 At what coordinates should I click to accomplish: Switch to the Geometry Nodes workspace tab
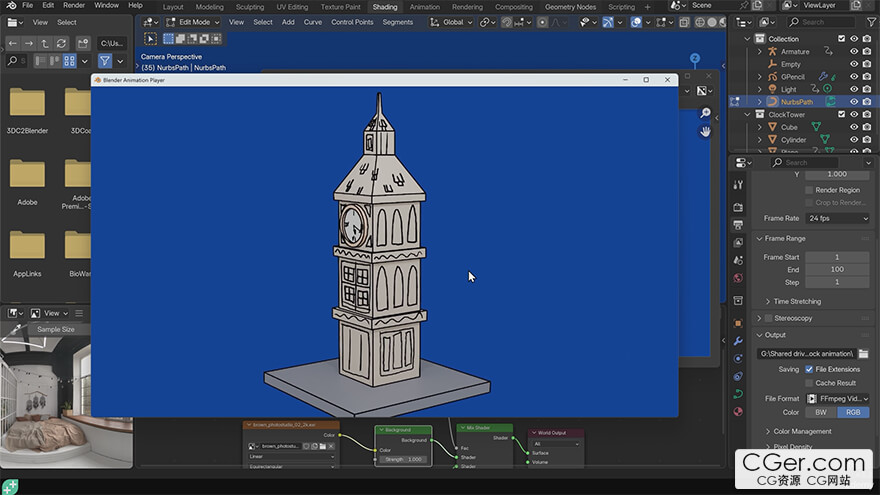click(570, 7)
